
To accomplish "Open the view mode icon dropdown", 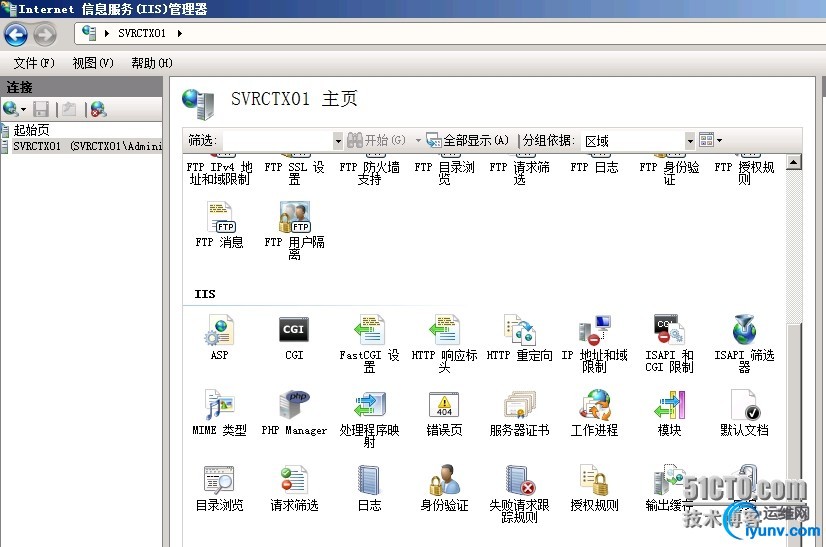I will (x=710, y=140).
